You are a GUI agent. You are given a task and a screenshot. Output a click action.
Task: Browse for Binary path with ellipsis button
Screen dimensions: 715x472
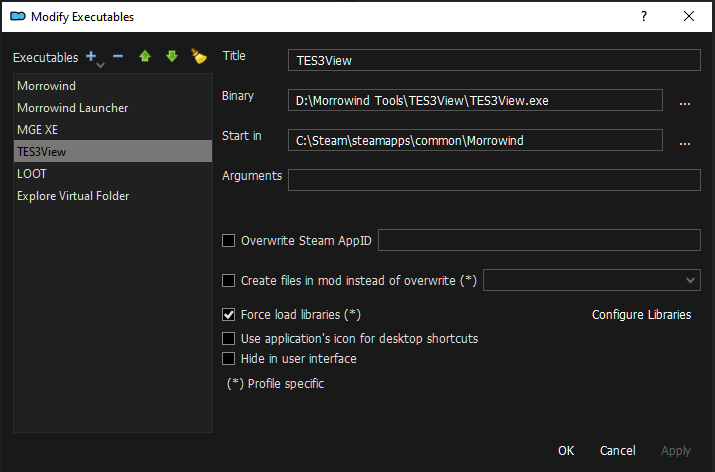[x=685, y=101]
